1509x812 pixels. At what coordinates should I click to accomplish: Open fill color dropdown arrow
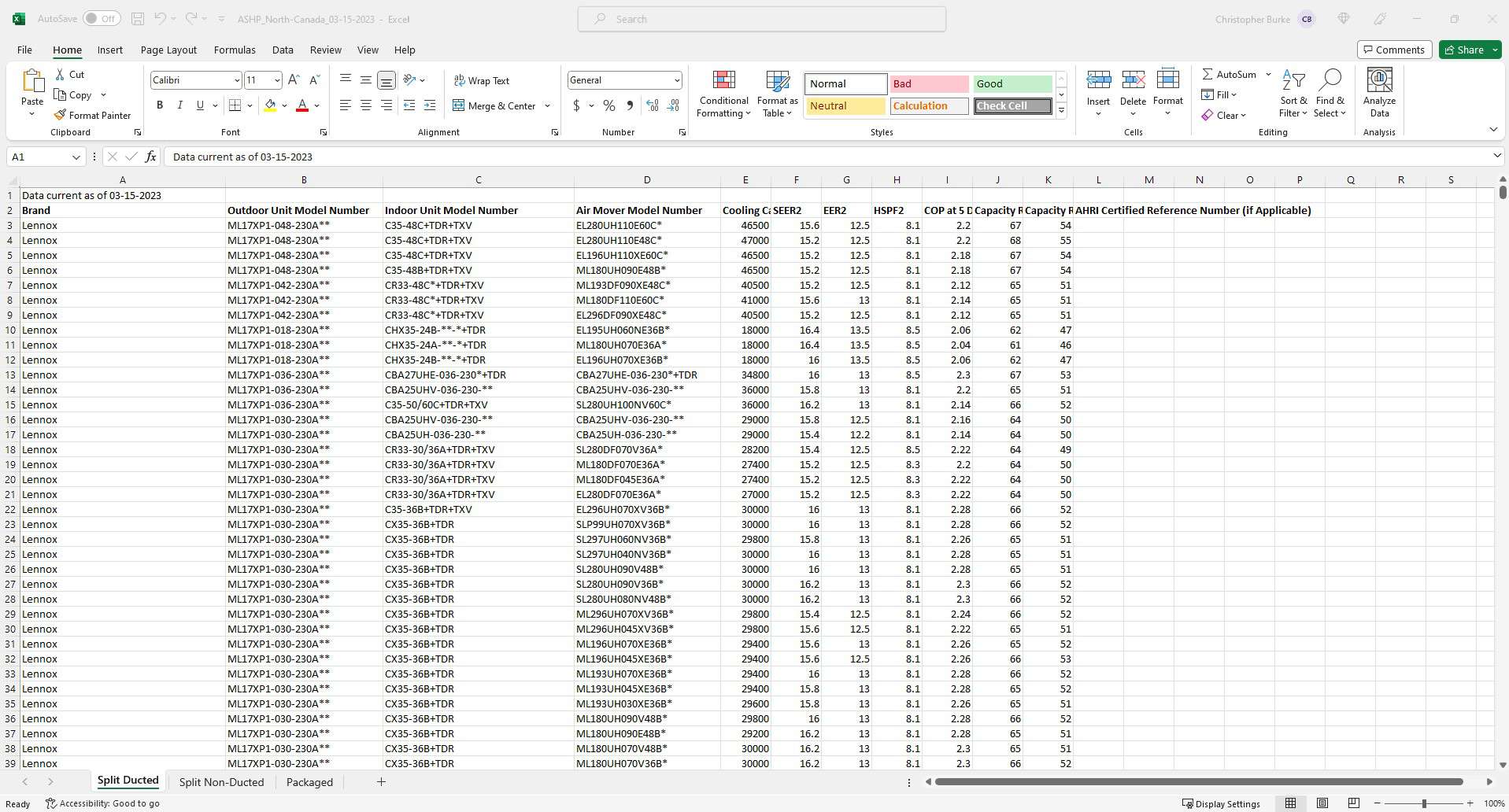click(284, 105)
